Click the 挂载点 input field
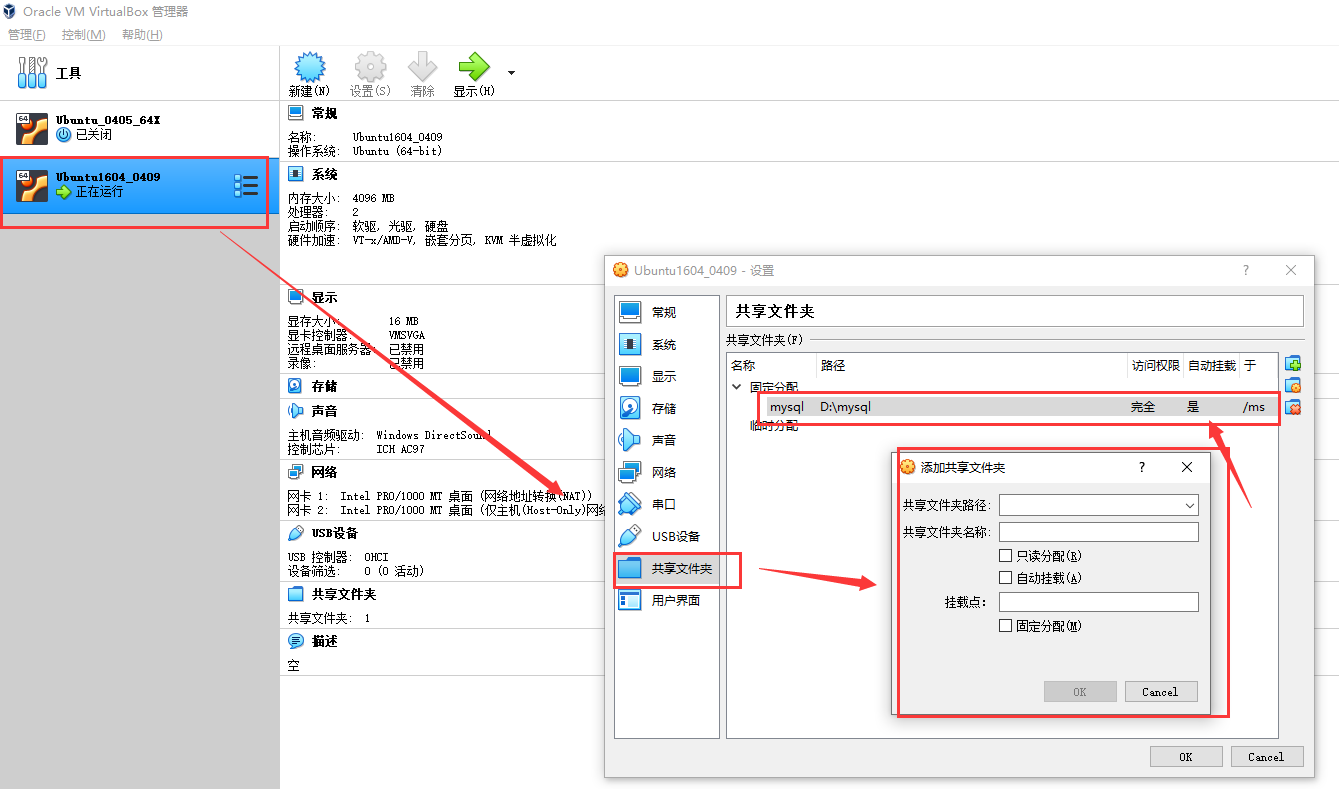 pos(1097,601)
